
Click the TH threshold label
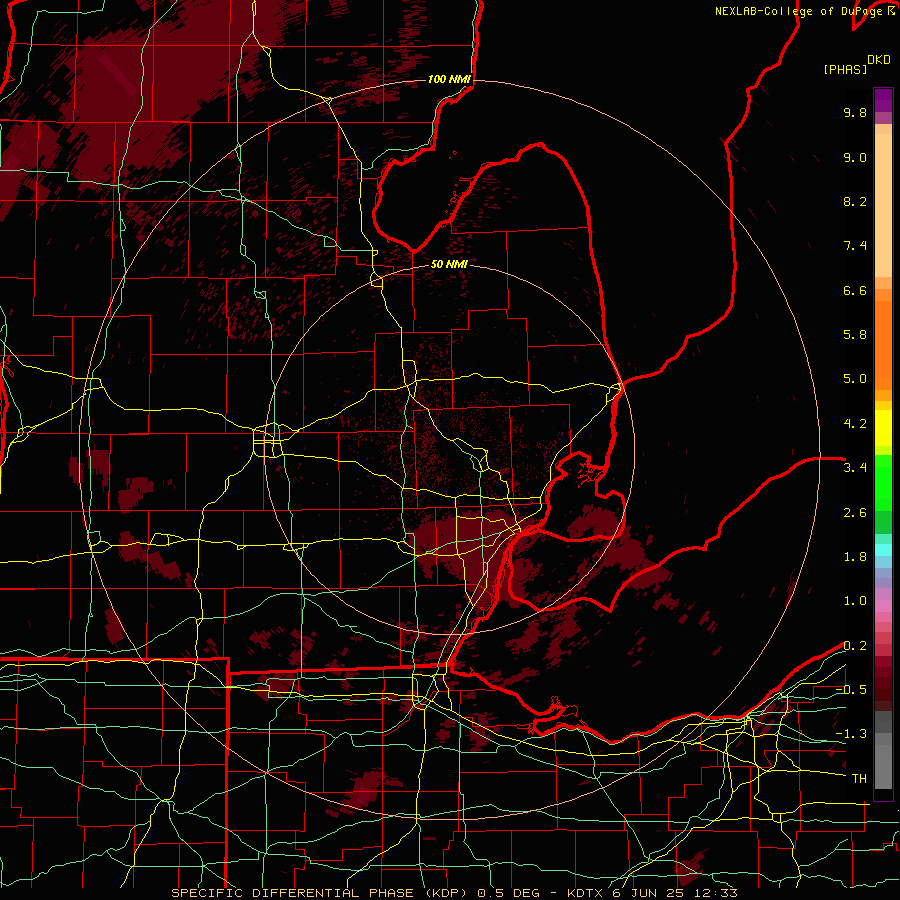pyautogui.click(x=859, y=779)
